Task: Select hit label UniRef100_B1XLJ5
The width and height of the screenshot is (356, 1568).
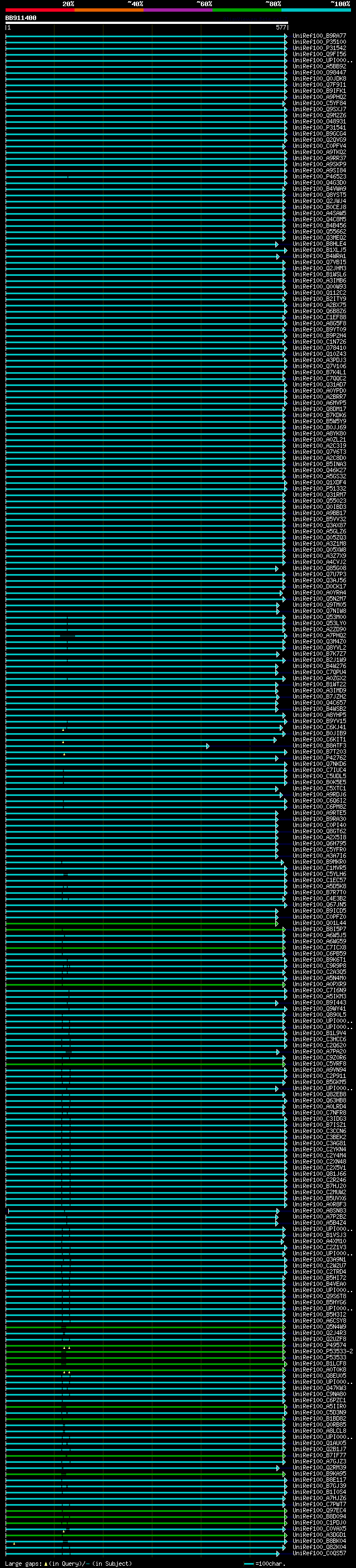Action: [x=319, y=250]
